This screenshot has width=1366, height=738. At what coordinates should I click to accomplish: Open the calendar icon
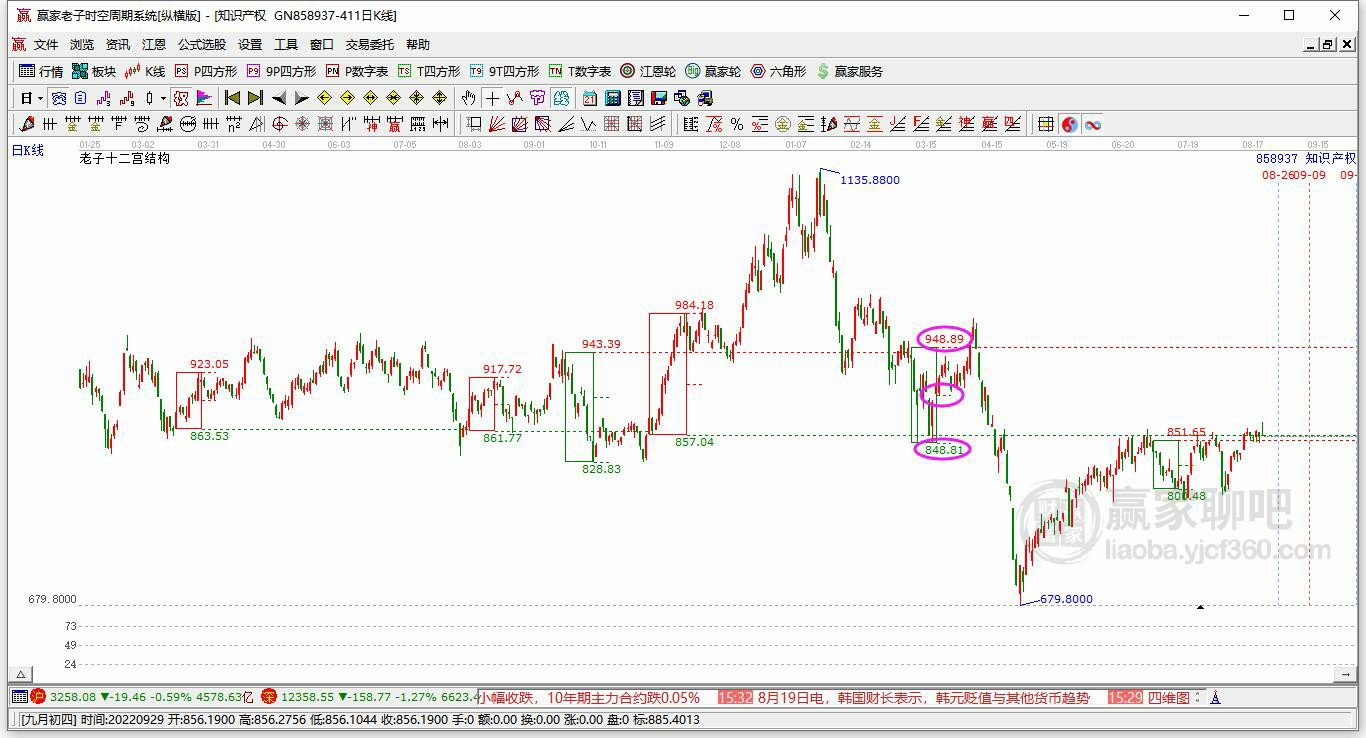coord(590,98)
